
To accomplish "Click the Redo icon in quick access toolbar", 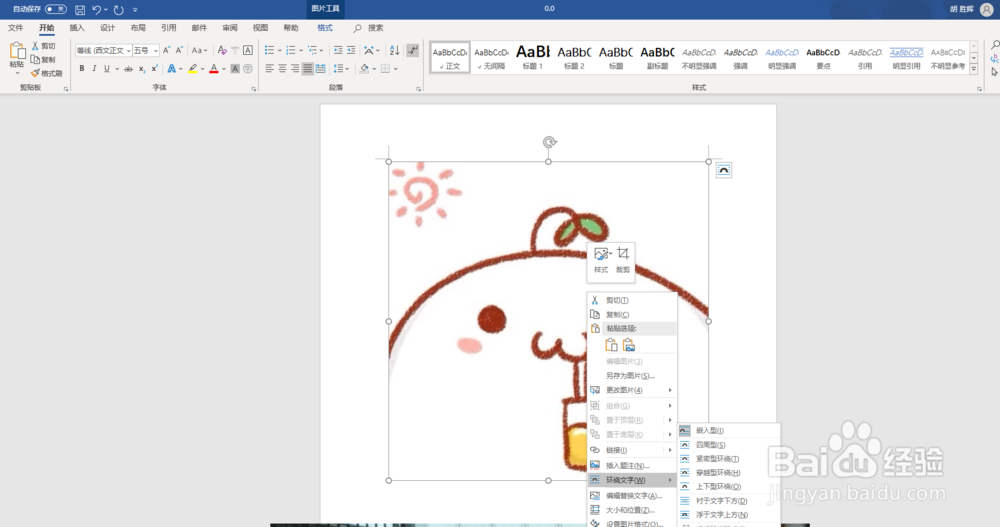I will click(x=118, y=10).
